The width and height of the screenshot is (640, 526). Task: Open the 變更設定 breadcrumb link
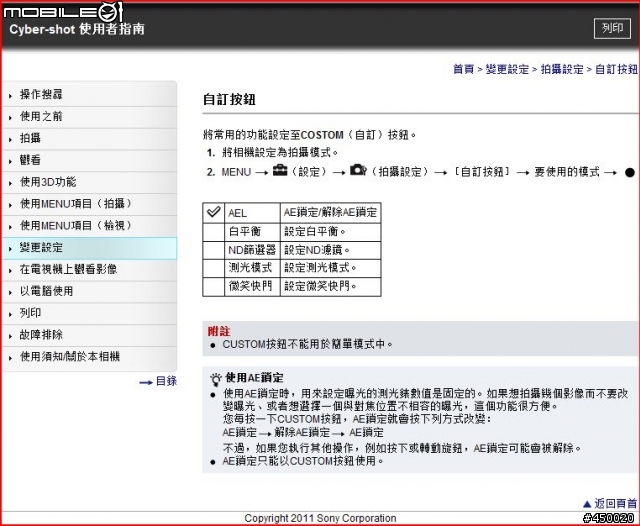click(x=507, y=69)
